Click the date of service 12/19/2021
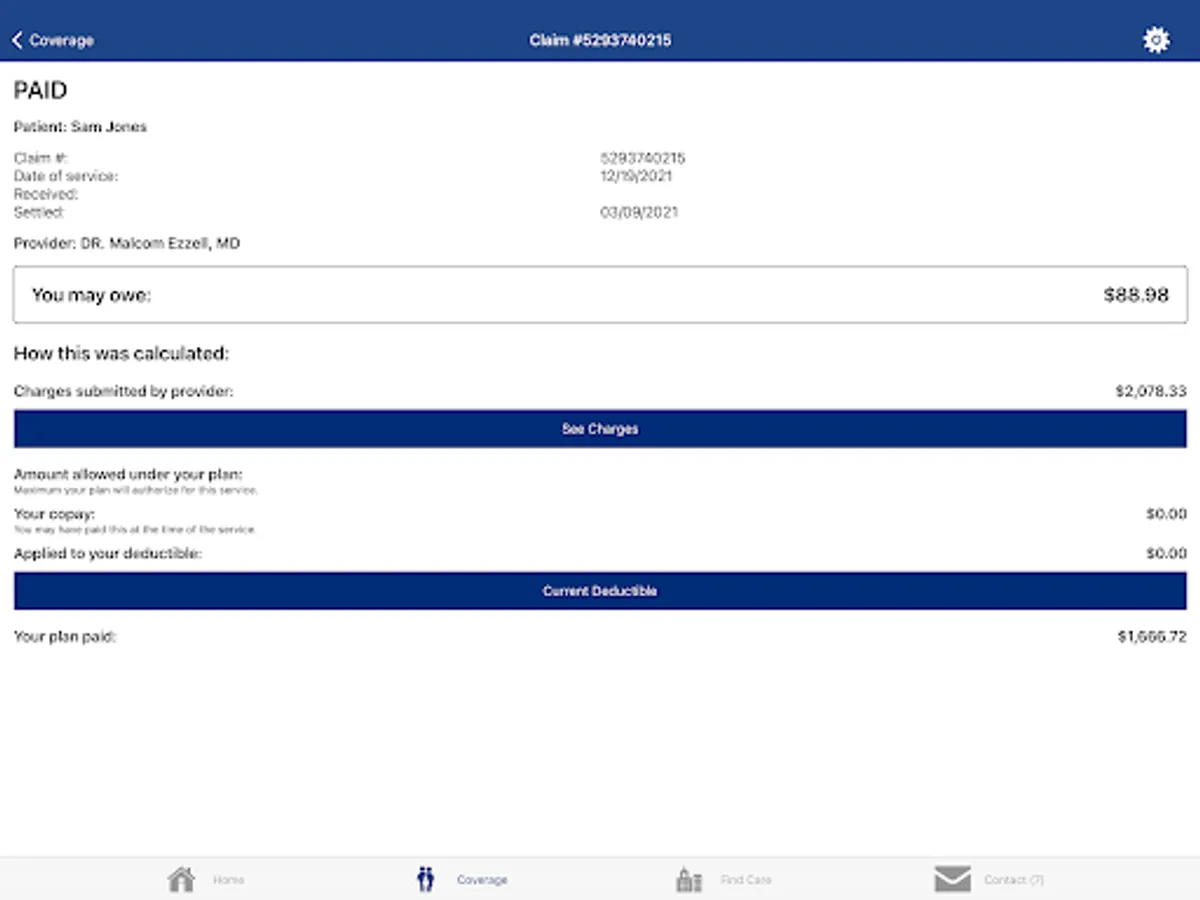Screen dimensions: 1200x900 (636, 176)
